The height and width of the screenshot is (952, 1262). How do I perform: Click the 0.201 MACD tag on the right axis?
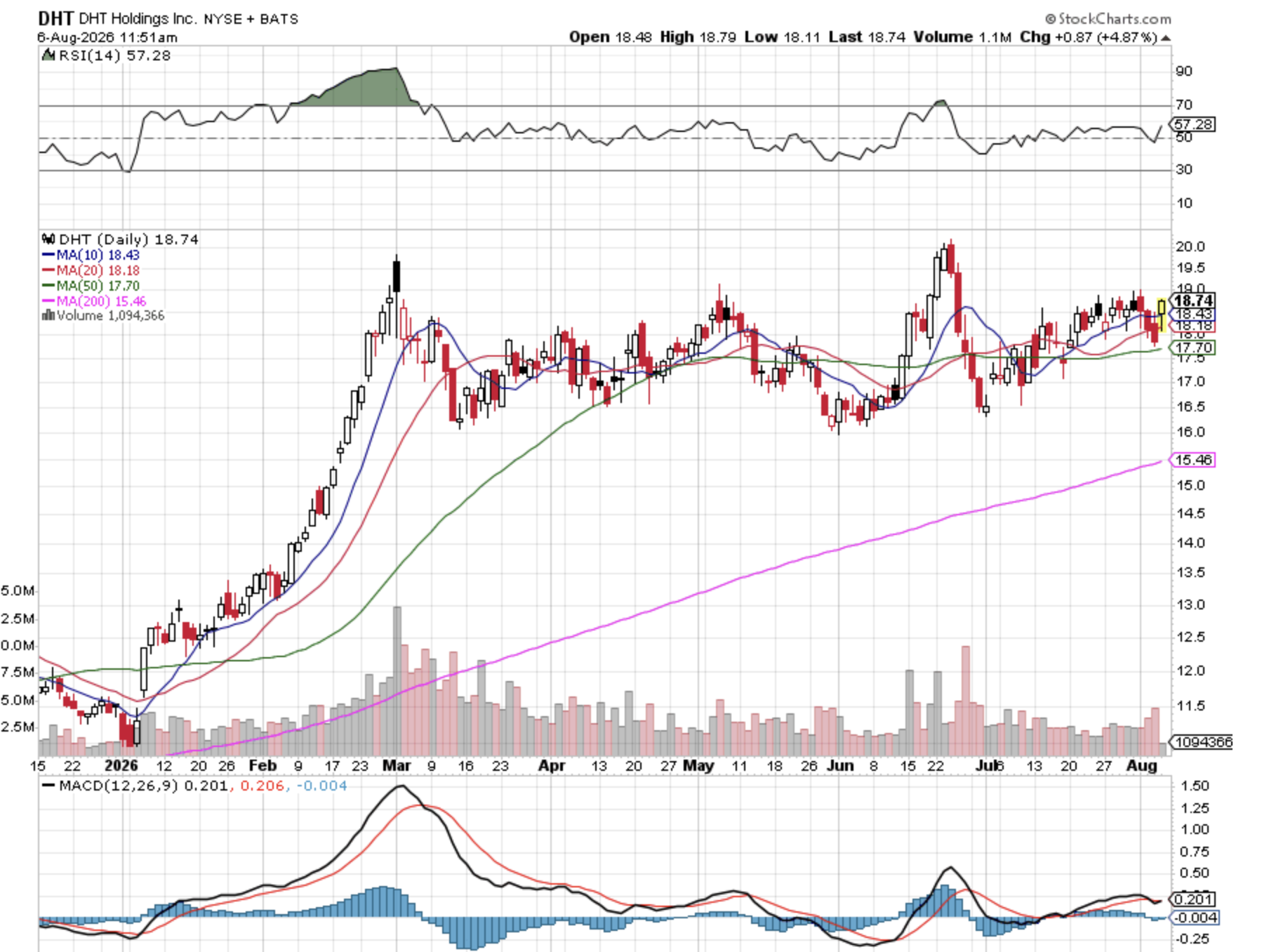1193,899
